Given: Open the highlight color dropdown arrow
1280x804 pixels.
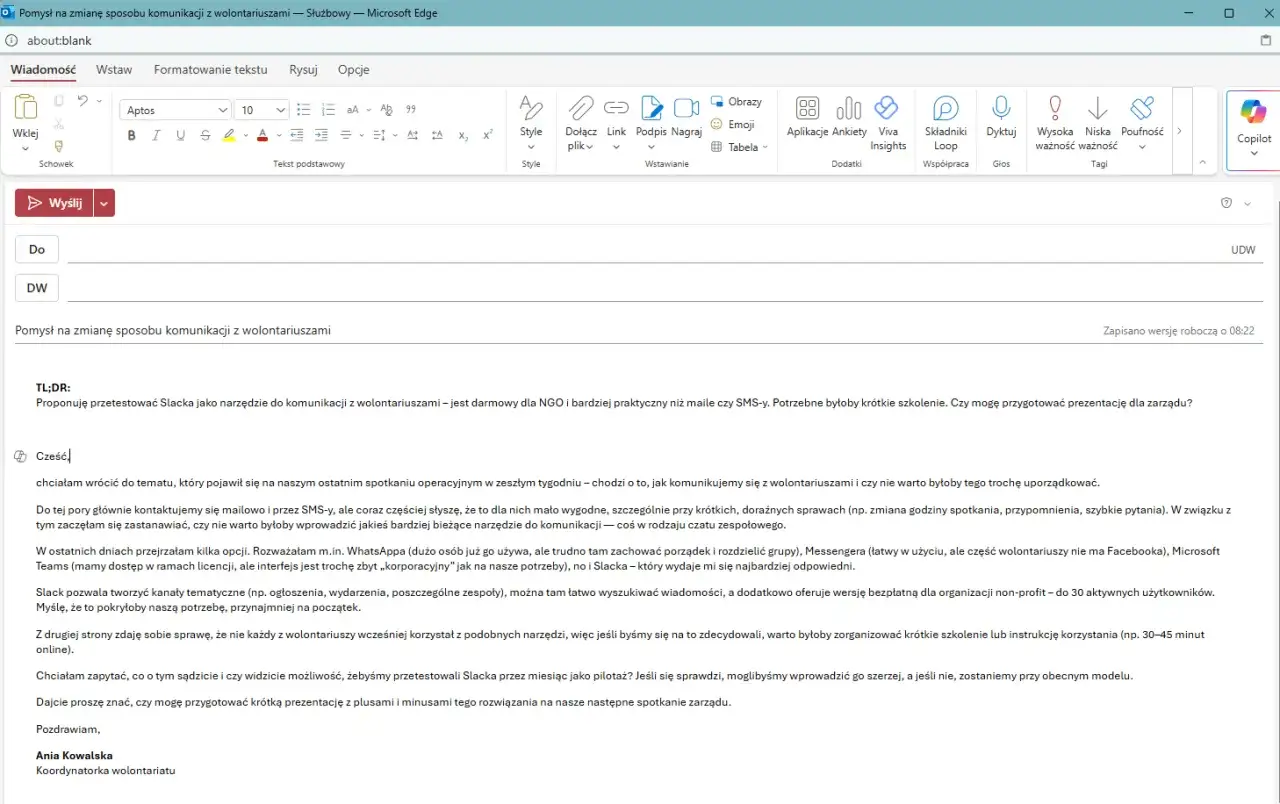Looking at the screenshot, I should (244, 135).
